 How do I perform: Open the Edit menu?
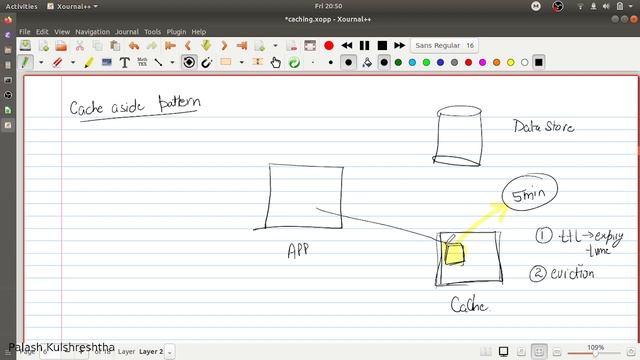pyautogui.click(x=42, y=31)
